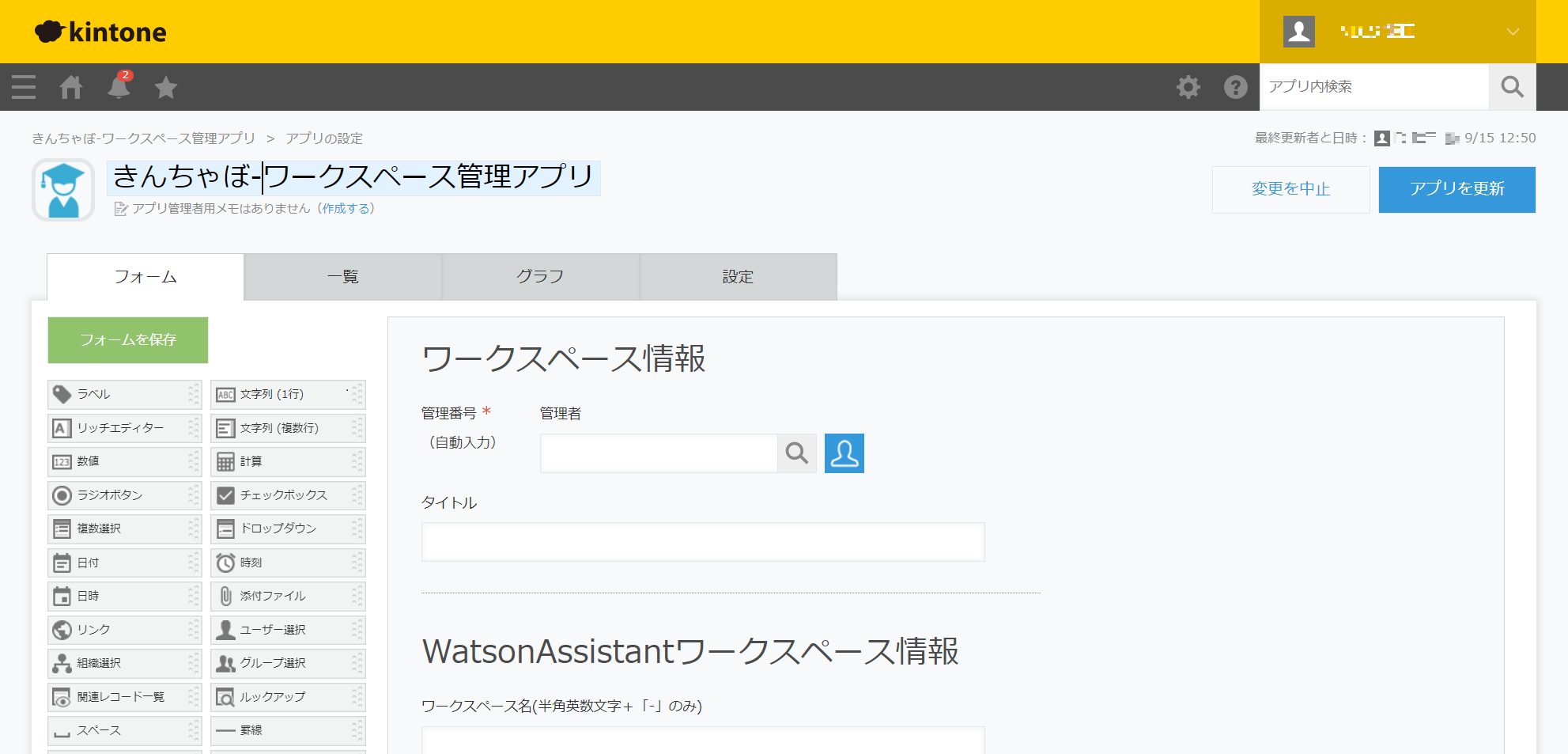Open the help question mark icon

click(x=1235, y=87)
